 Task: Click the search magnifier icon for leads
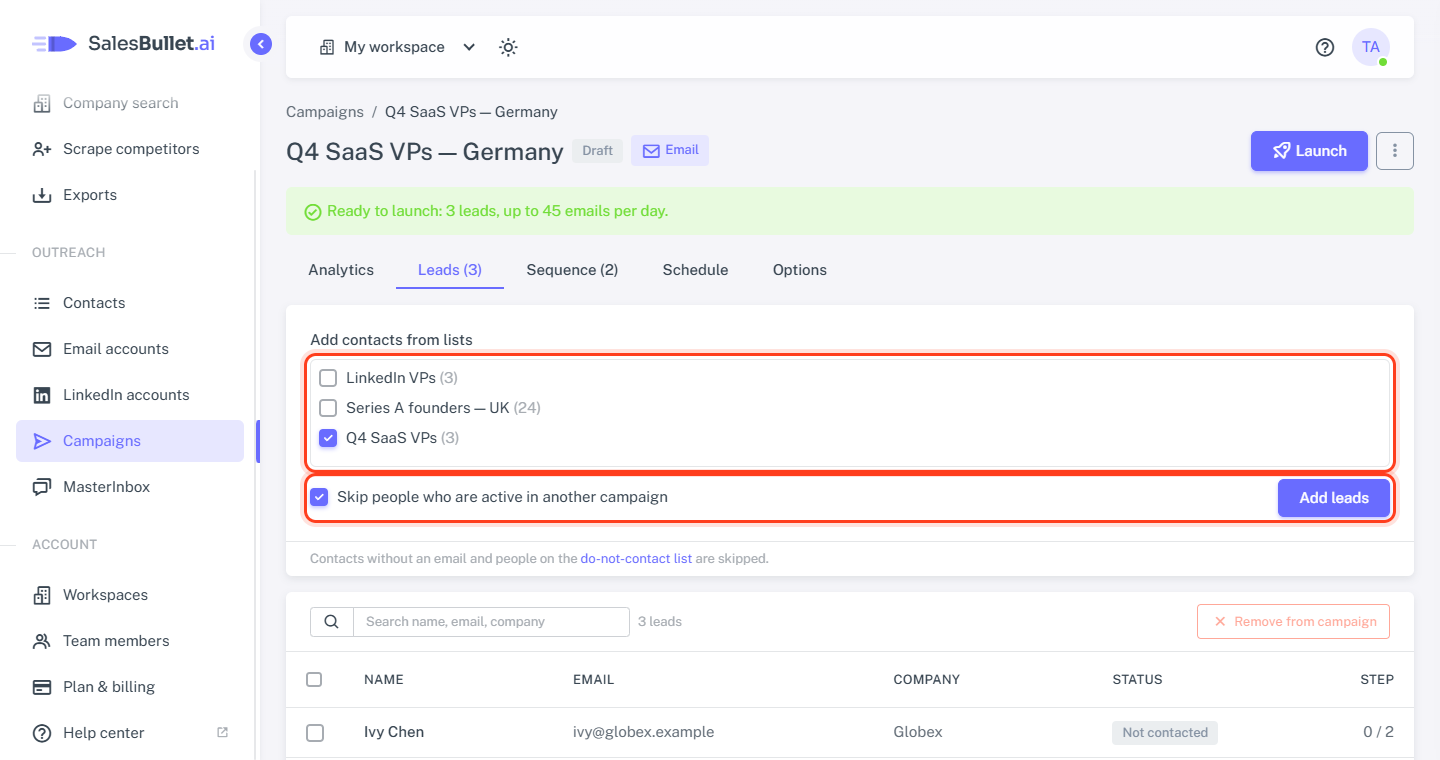coord(332,621)
